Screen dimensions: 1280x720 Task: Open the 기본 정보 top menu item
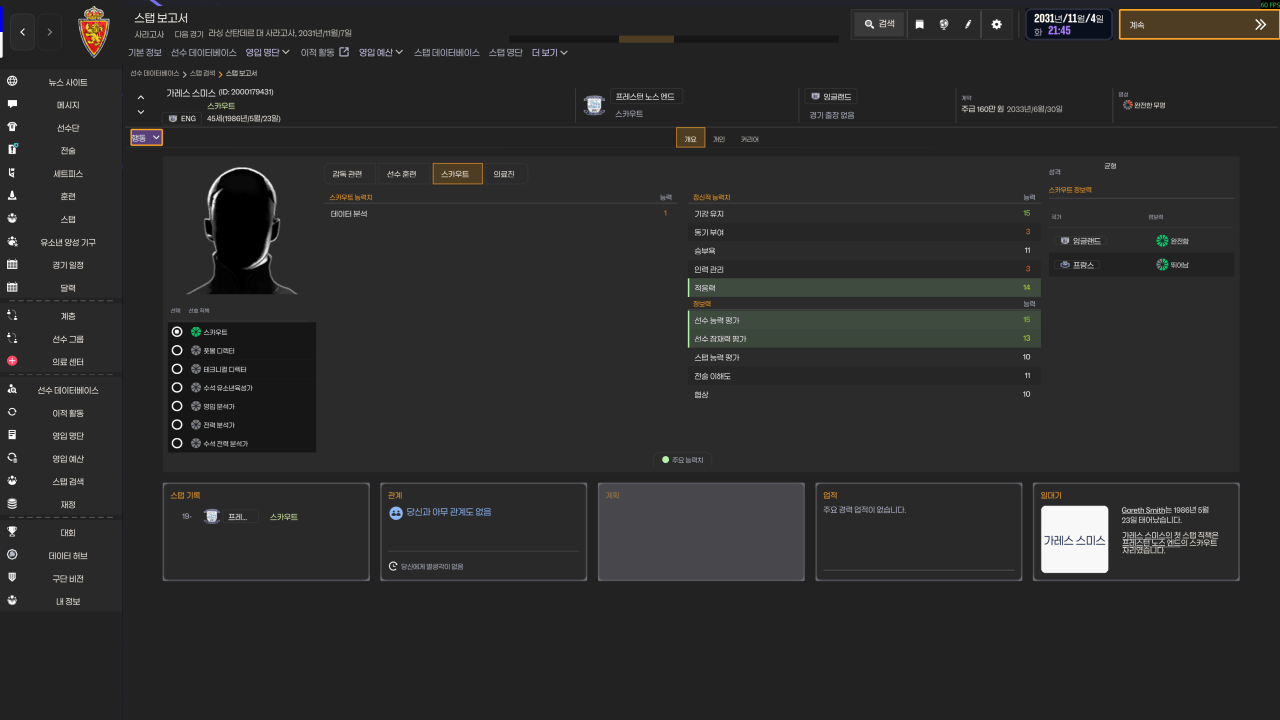click(145, 52)
